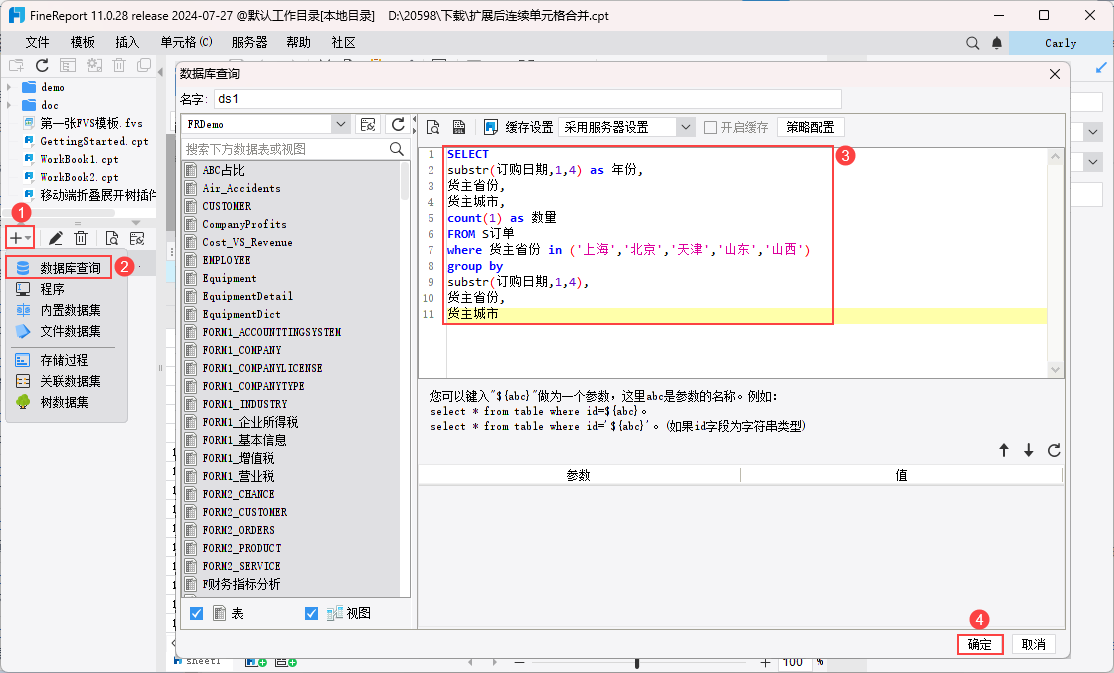Select the tree dataset (树数据集) option
The height and width of the screenshot is (673, 1114).
pyautogui.click(x=65, y=402)
